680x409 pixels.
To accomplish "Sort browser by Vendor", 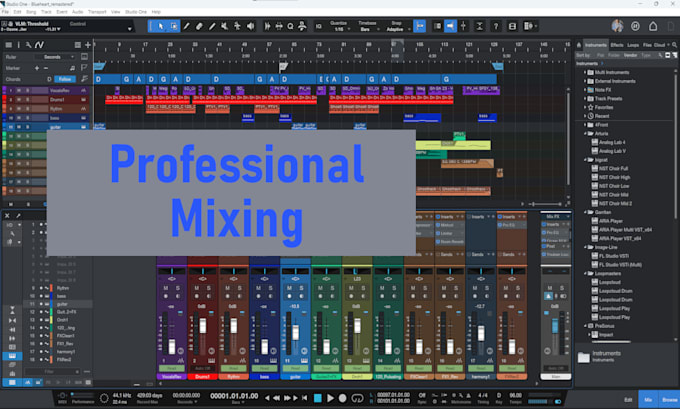I will pos(630,55).
